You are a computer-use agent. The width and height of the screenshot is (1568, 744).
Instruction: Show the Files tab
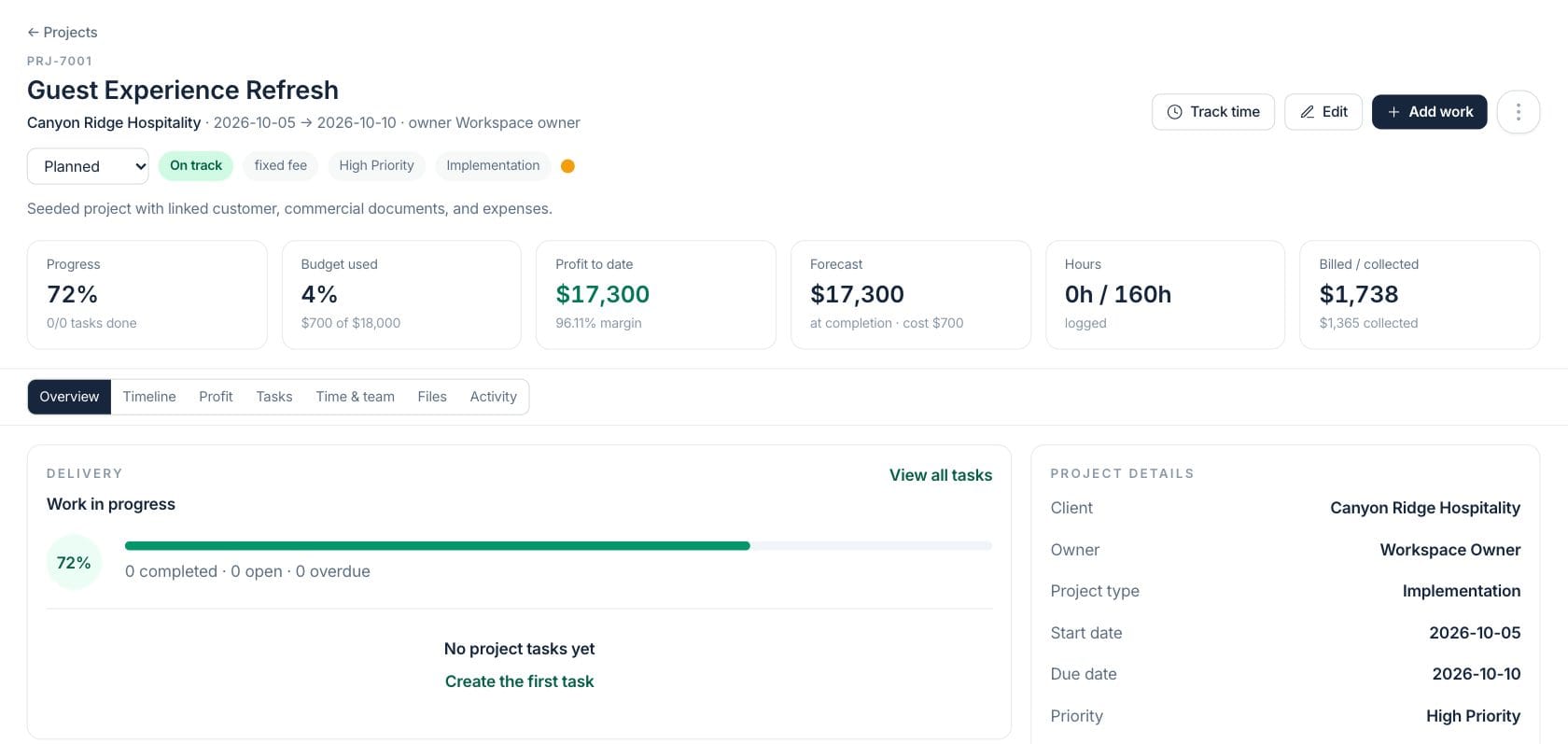[432, 397]
